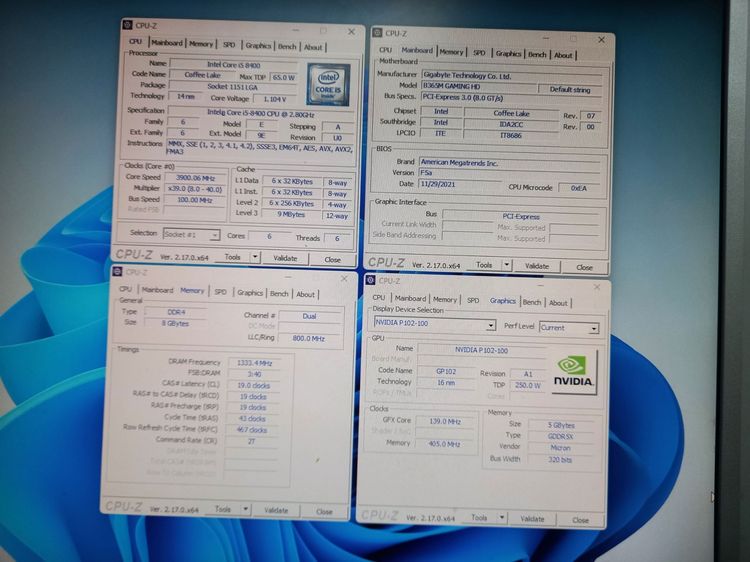750x562 pixels.
Task: Click the Close button in the Mainboard window
Action: [584, 267]
